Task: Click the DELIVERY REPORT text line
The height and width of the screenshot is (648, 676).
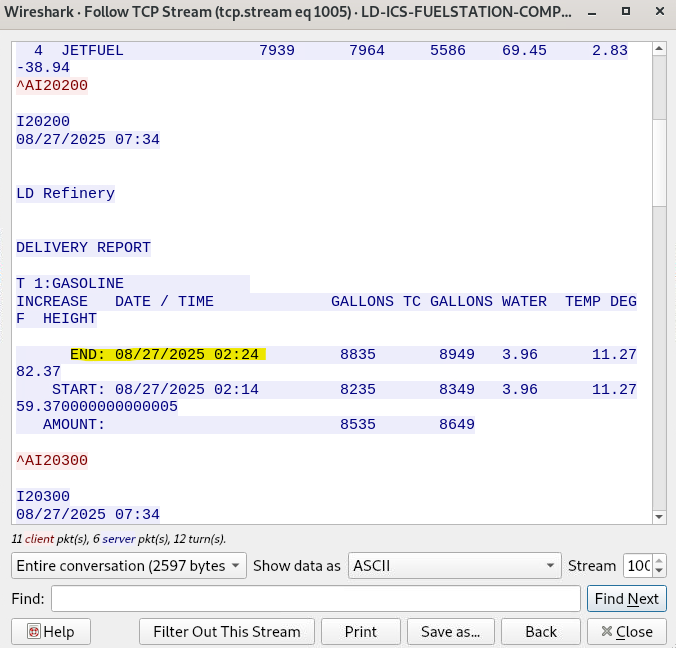Action: (83, 247)
